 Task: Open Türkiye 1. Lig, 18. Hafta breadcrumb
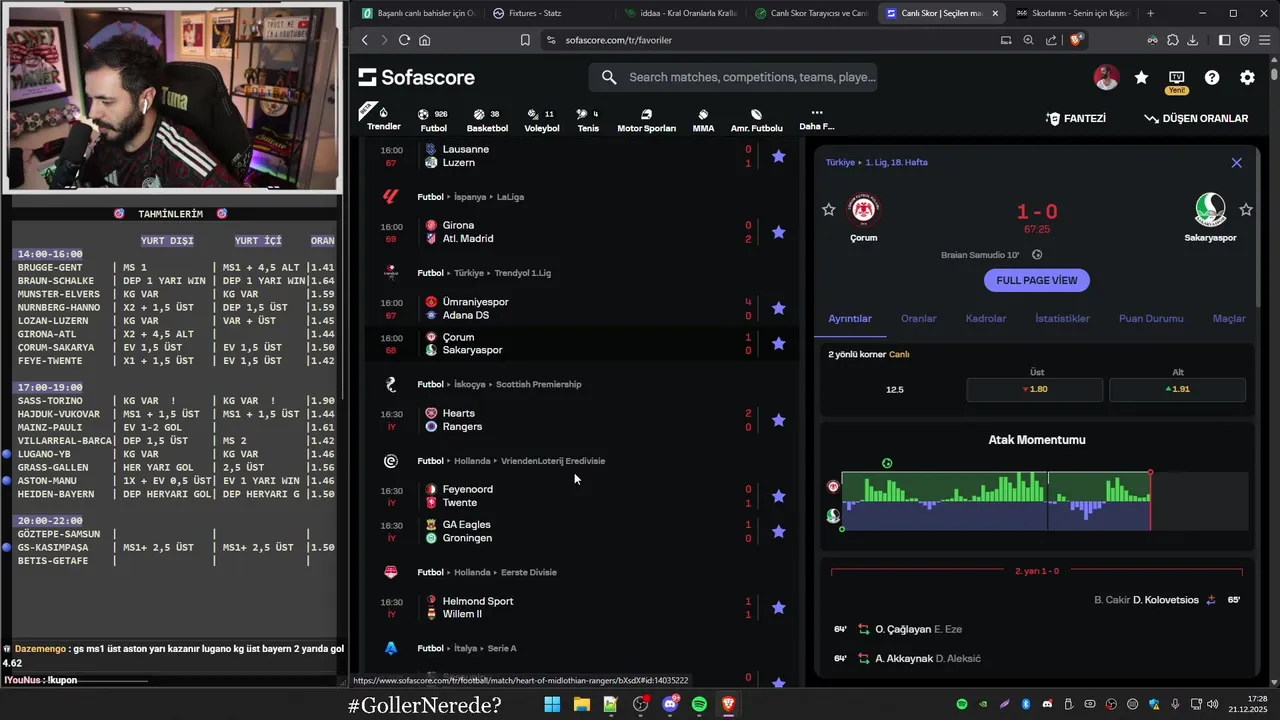877,162
